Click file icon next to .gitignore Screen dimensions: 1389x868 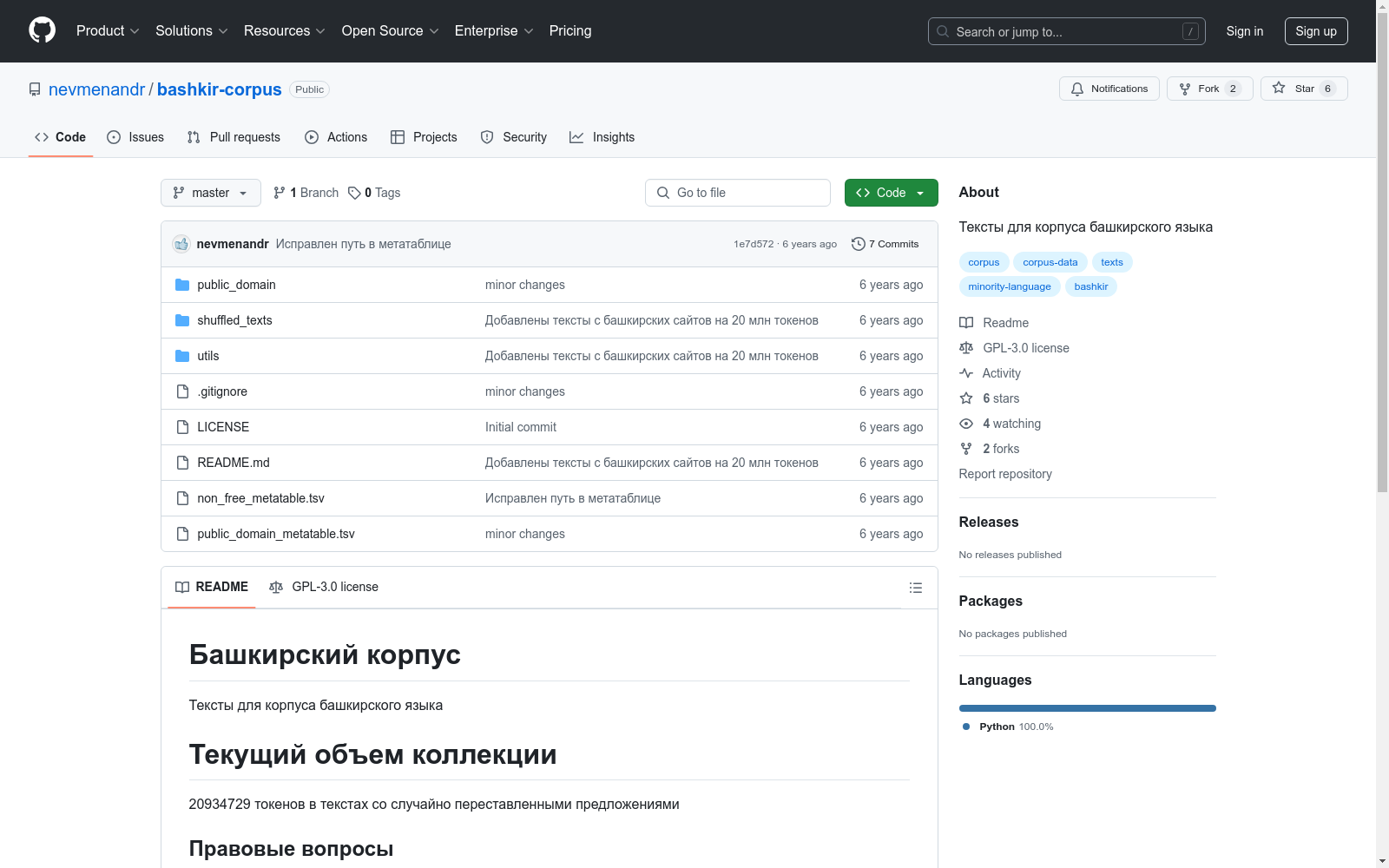[x=182, y=391]
